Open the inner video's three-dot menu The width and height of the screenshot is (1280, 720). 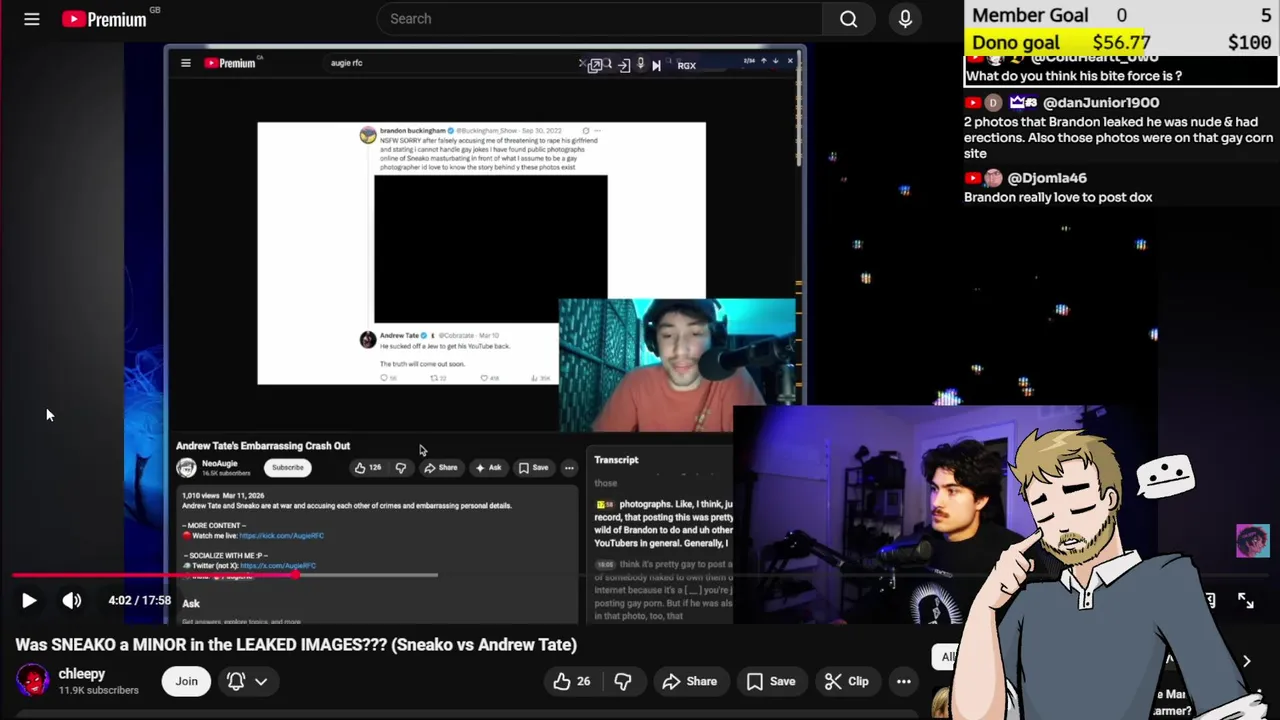(x=569, y=467)
